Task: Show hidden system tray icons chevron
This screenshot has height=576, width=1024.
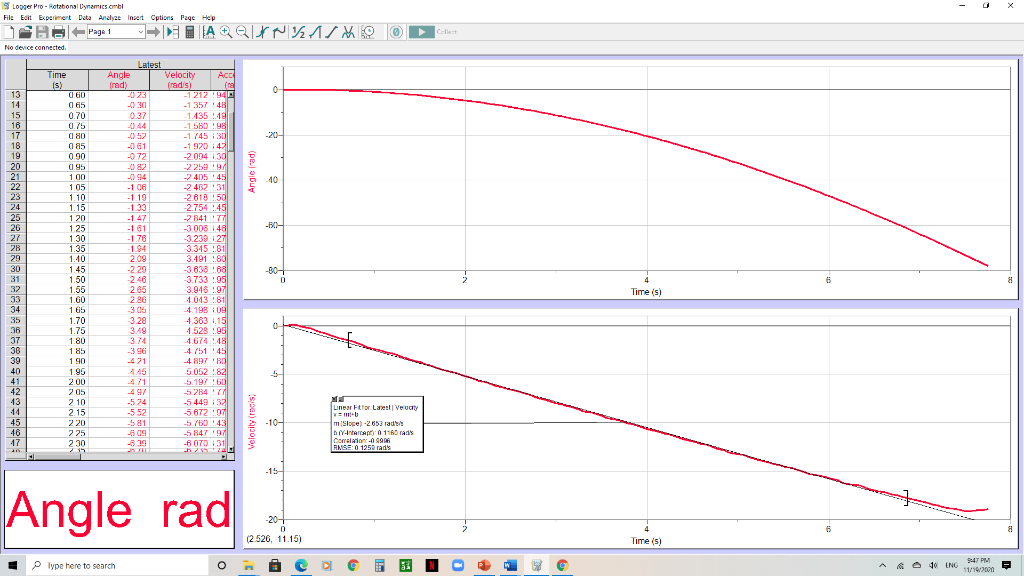Action: point(882,566)
